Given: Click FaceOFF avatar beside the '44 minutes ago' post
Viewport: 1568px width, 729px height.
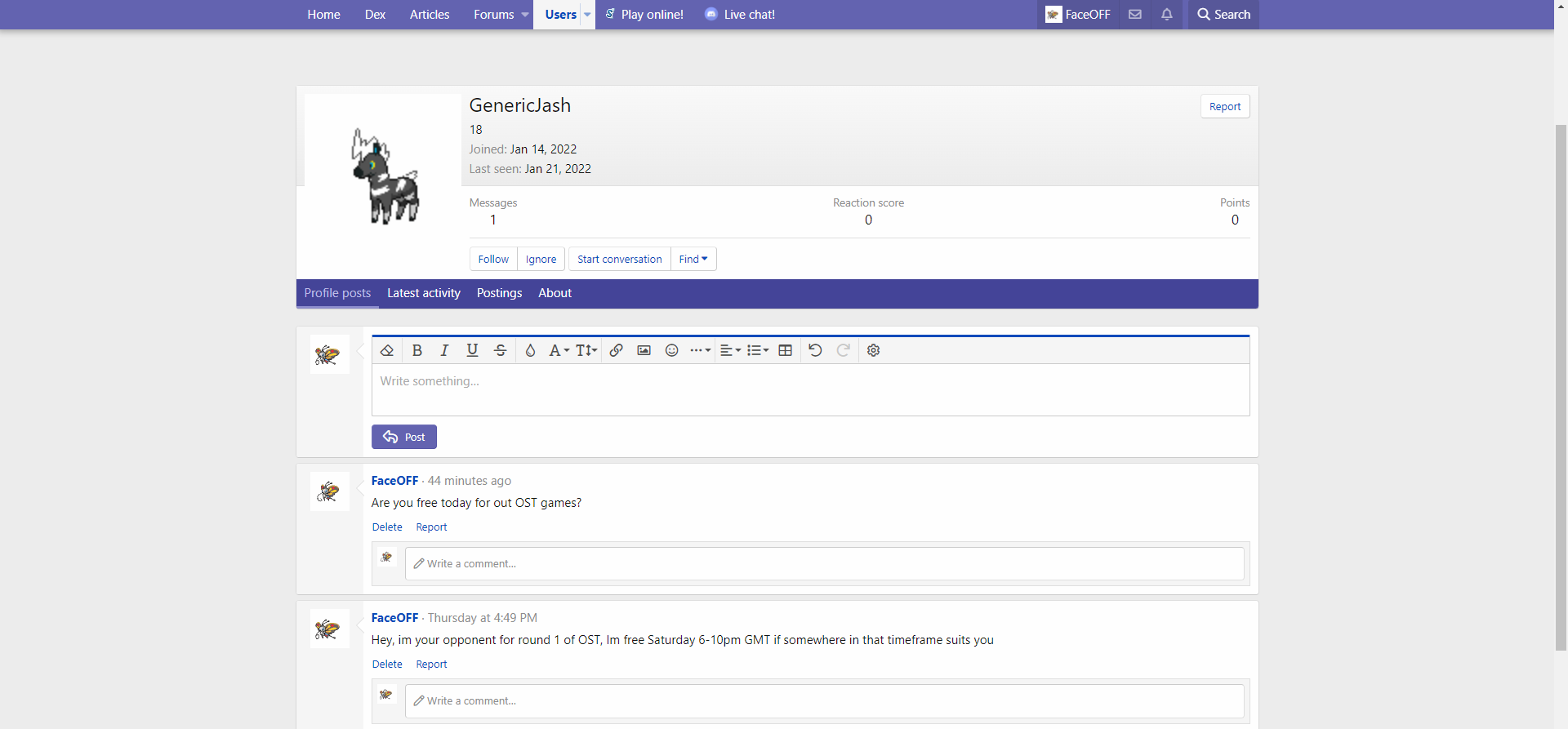Looking at the screenshot, I should pyautogui.click(x=330, y=491).
